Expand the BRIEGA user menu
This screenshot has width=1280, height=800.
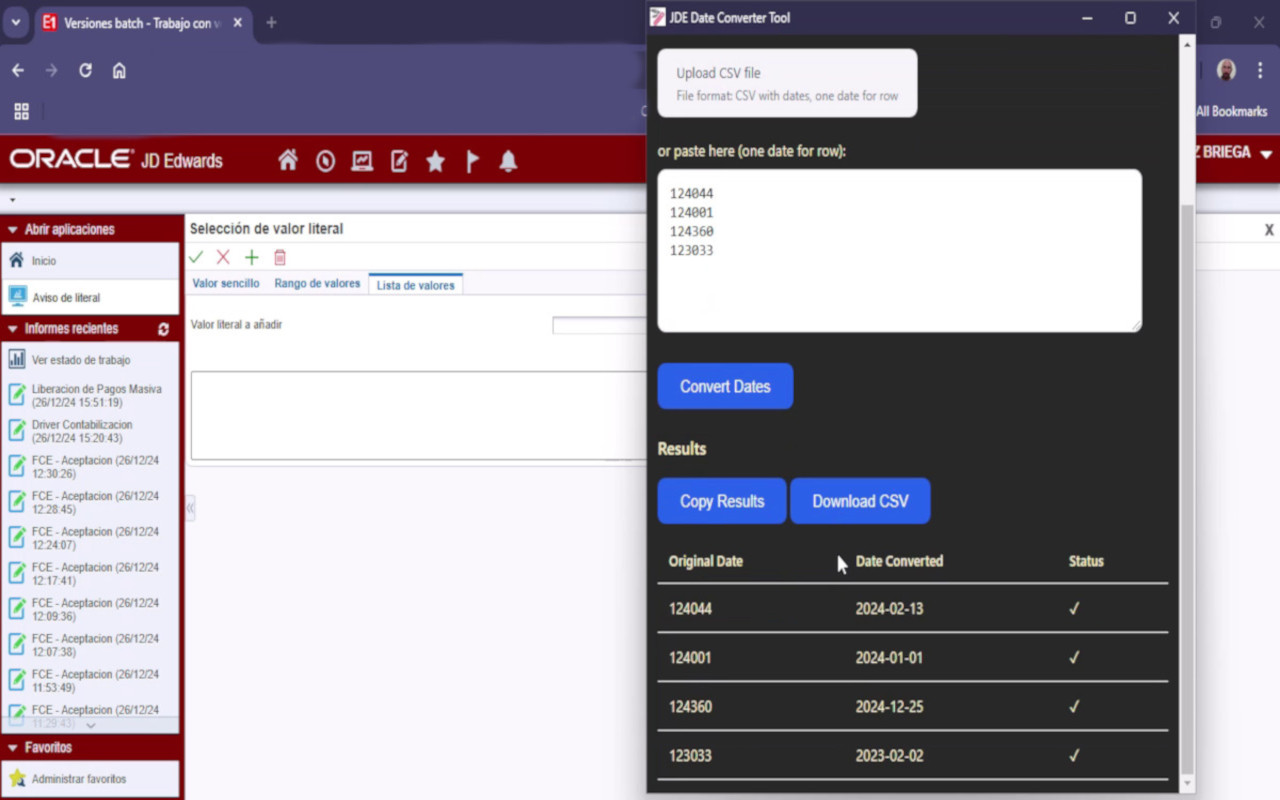click(x=1268, y=153)
